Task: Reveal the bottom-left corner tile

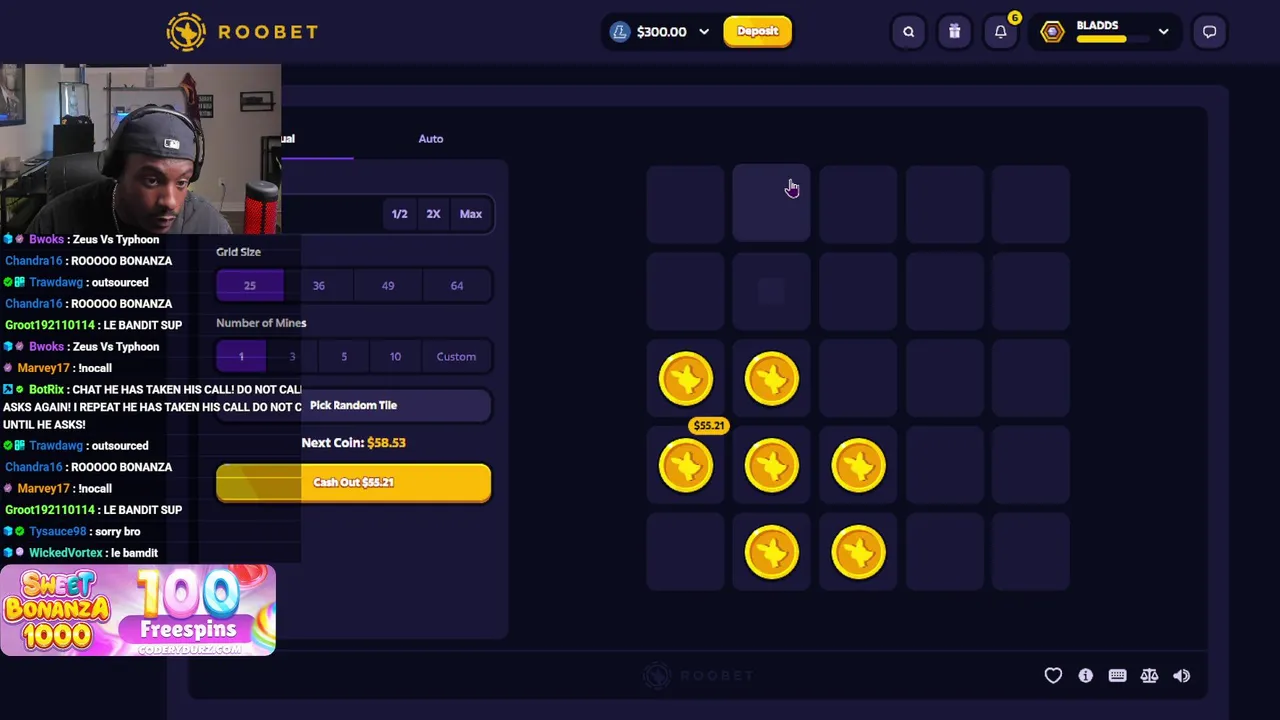Action: coord(685,552)
